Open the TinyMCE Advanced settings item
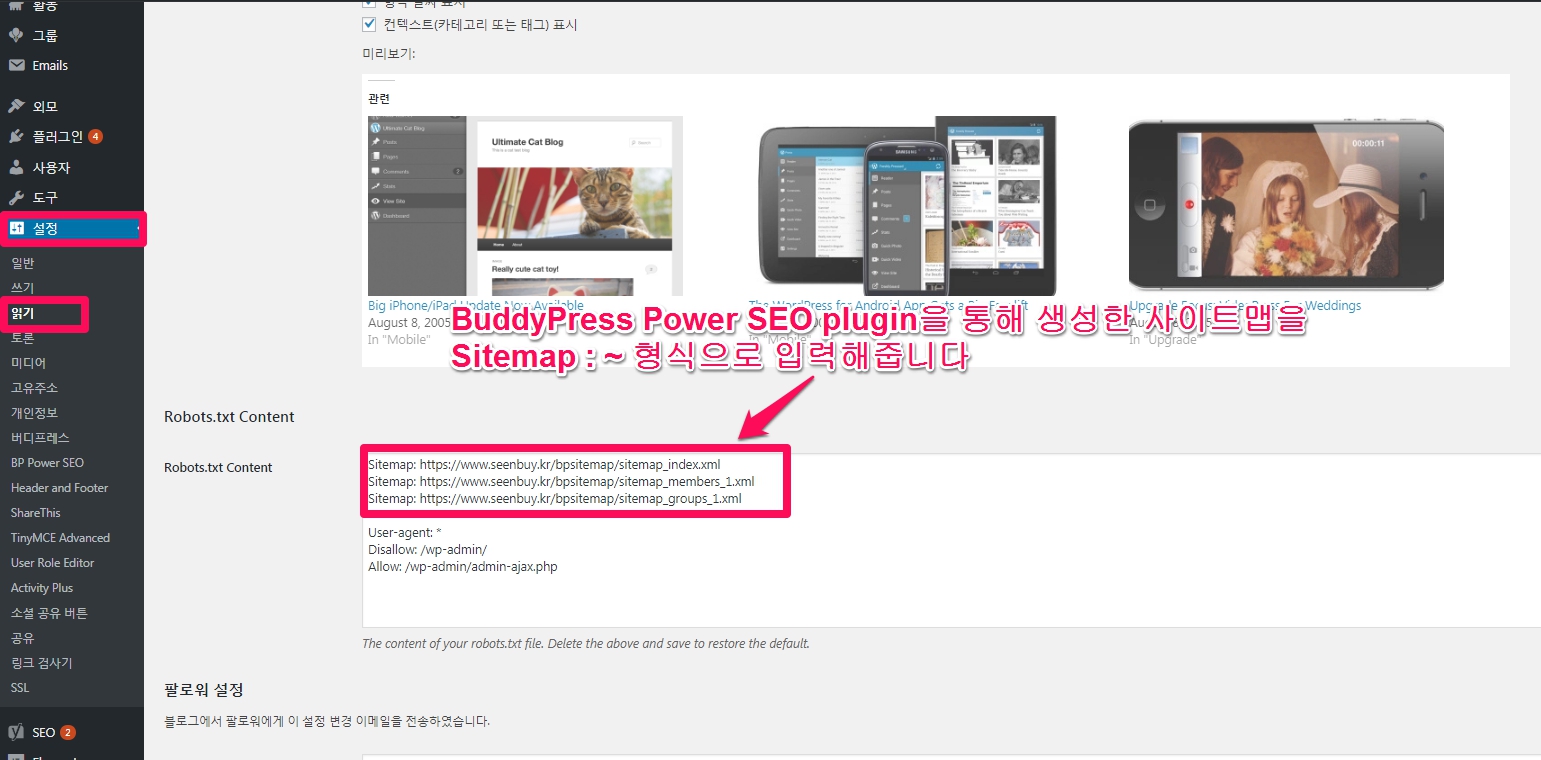The height and width of the screenshot is (760, 1541). 60,538
